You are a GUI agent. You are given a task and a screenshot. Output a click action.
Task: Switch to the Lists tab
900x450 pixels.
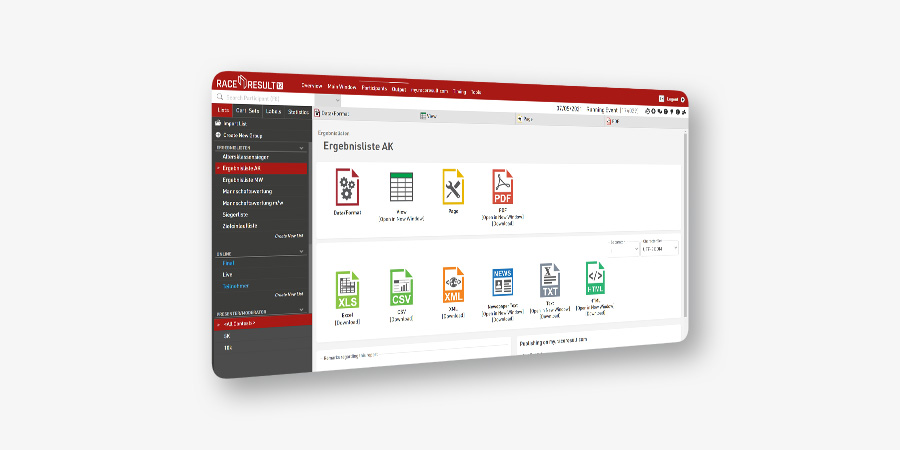[223, 111]
